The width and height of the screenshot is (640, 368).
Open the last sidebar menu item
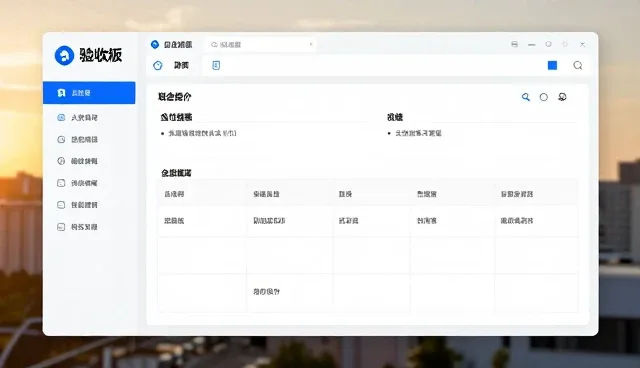pyautogui.click(x=78, y=227)
